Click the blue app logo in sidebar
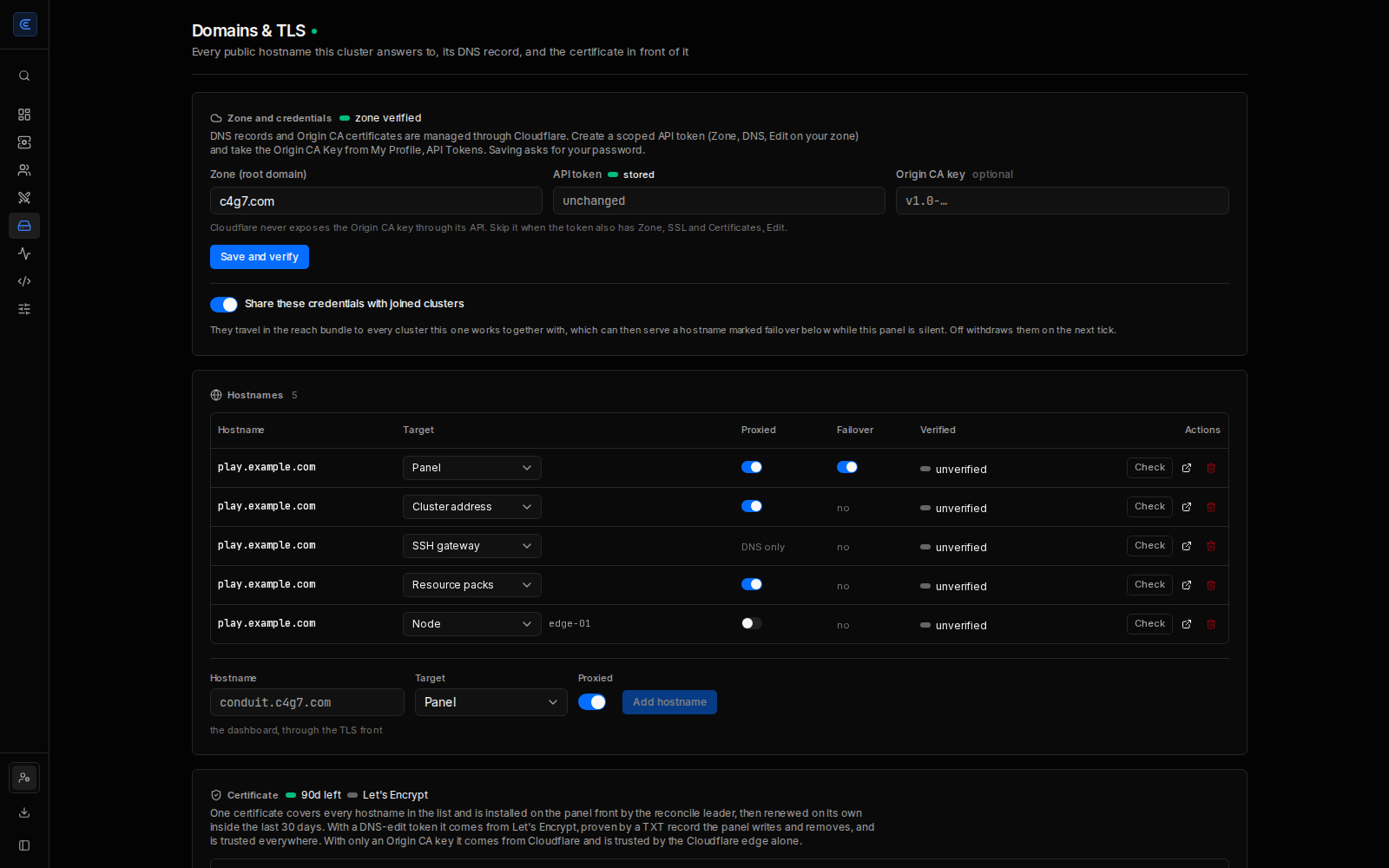 click(x=25, y=24)
